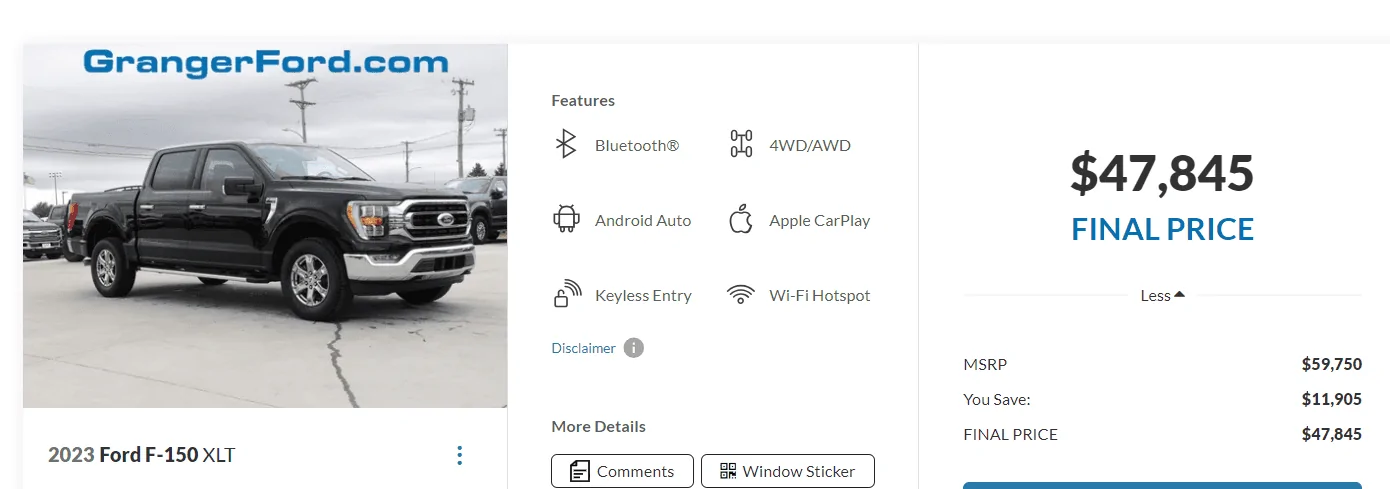Click the blue button below the price table
Viewport: 1390px width, 489px height.
coord(1162,485)
